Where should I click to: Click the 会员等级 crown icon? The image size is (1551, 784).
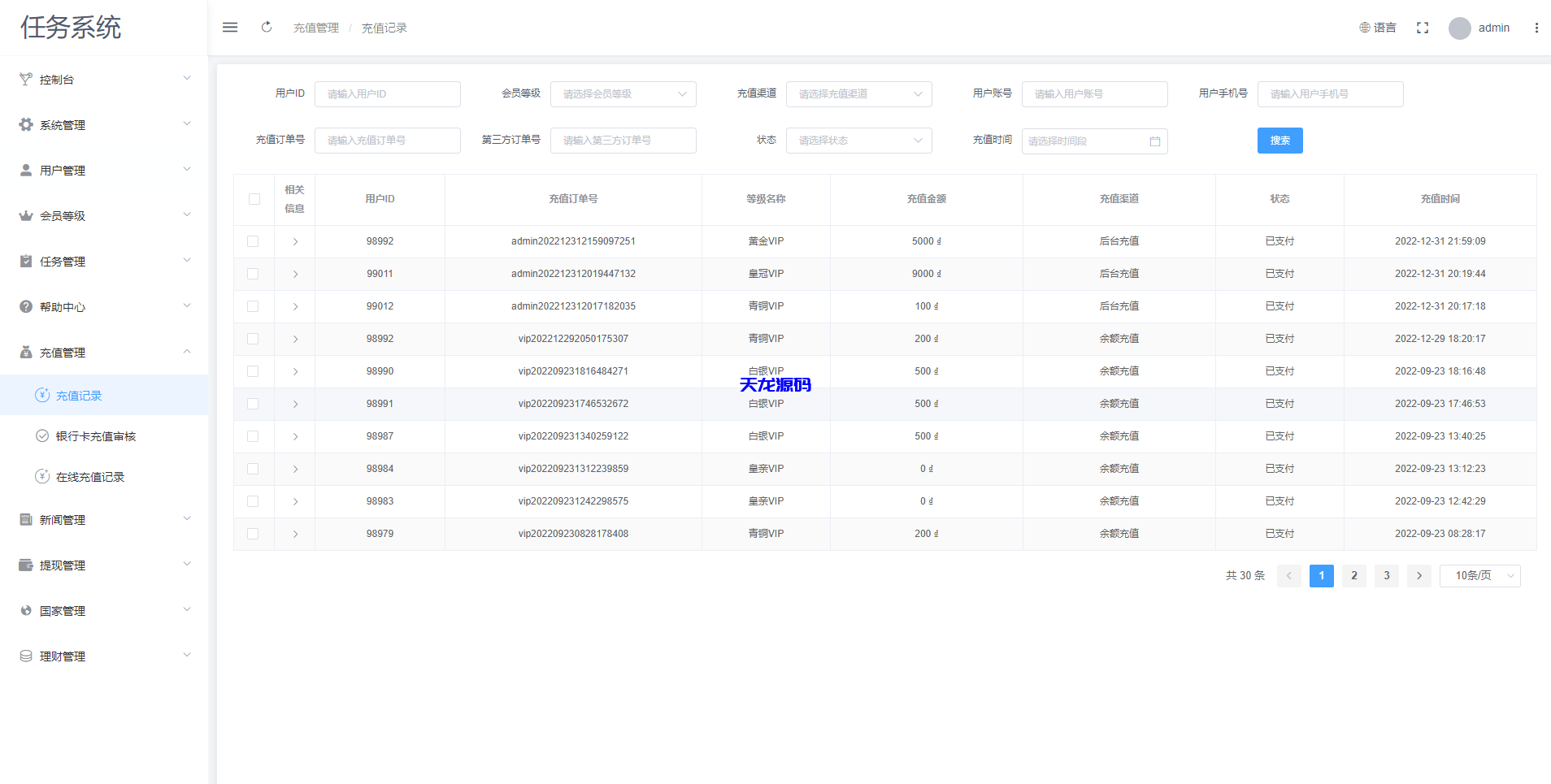pos(26,215)
